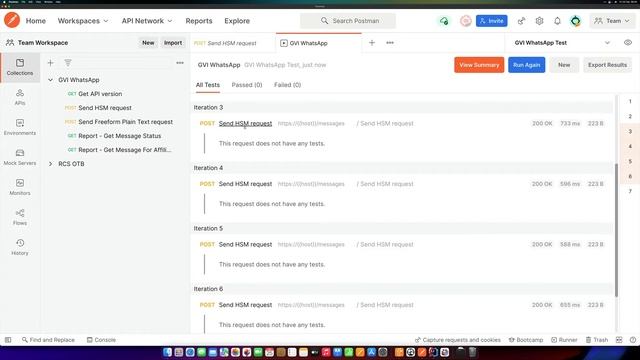Open the Mock Servers sidebar panel
This screenshot has height=360, width=640.
[x=20, y=157]
